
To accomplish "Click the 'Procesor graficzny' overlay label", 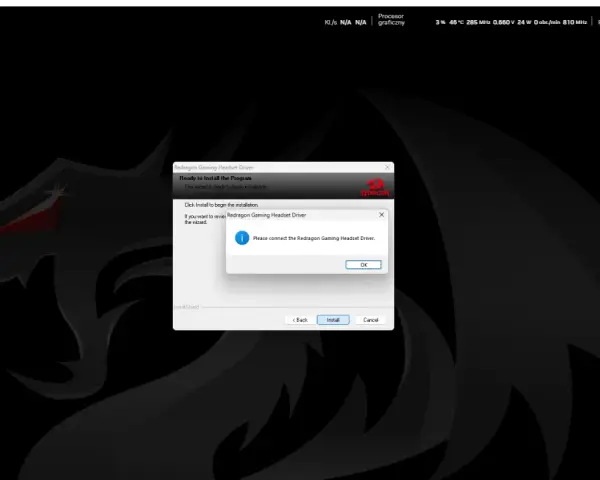I will pos(391,19).
